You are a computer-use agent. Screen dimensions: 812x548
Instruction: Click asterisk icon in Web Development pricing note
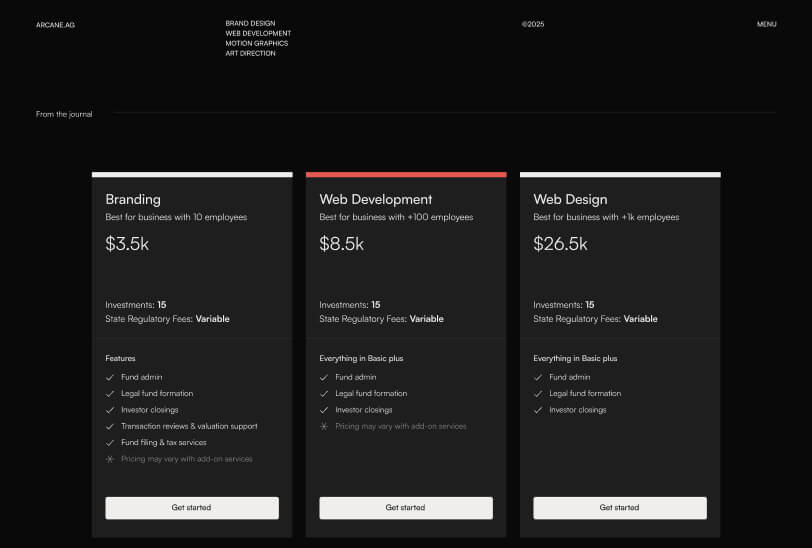click(324, 426)
